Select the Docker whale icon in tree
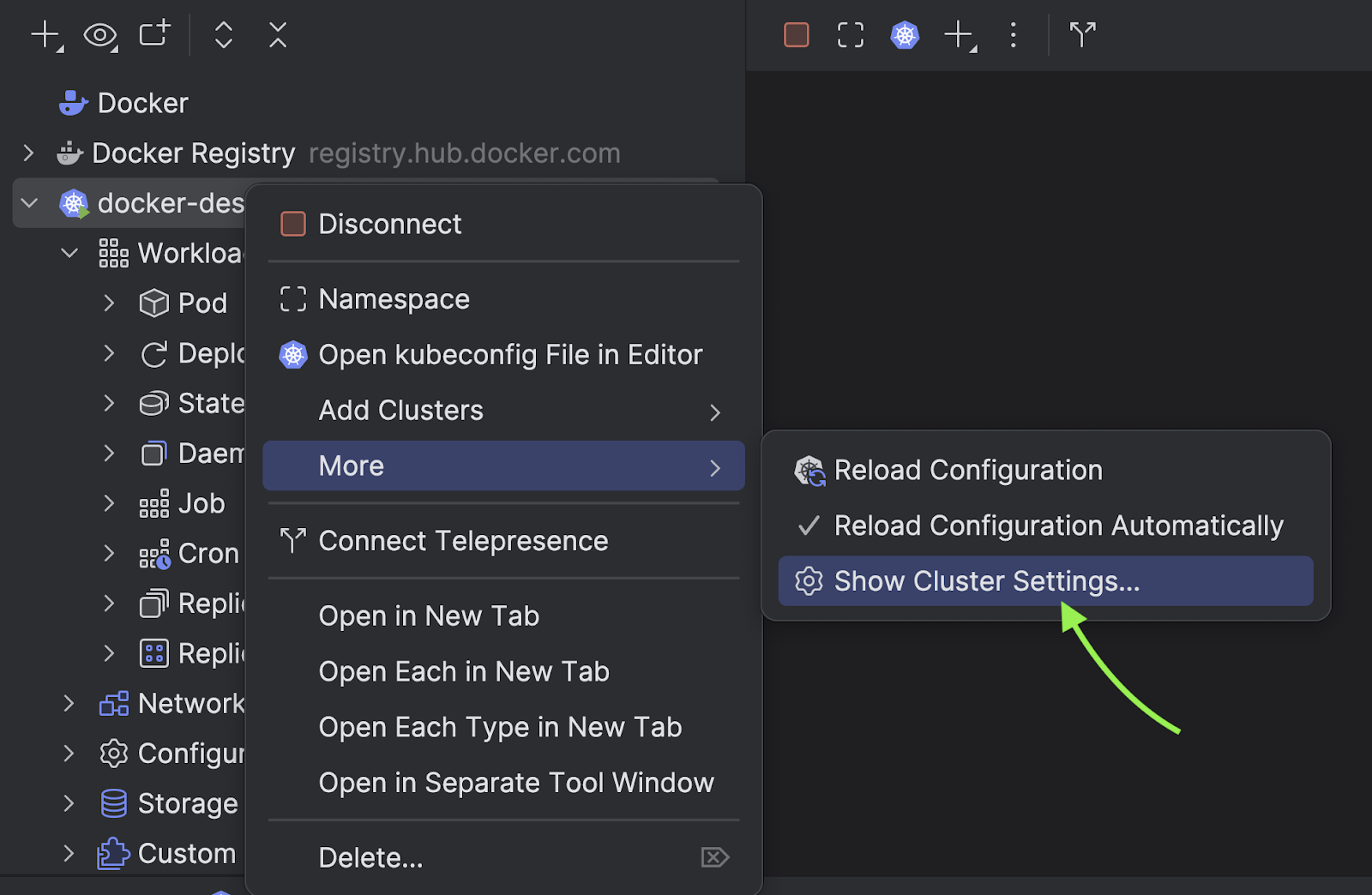The image size is (1372, 895). click(x=74, y=103)
